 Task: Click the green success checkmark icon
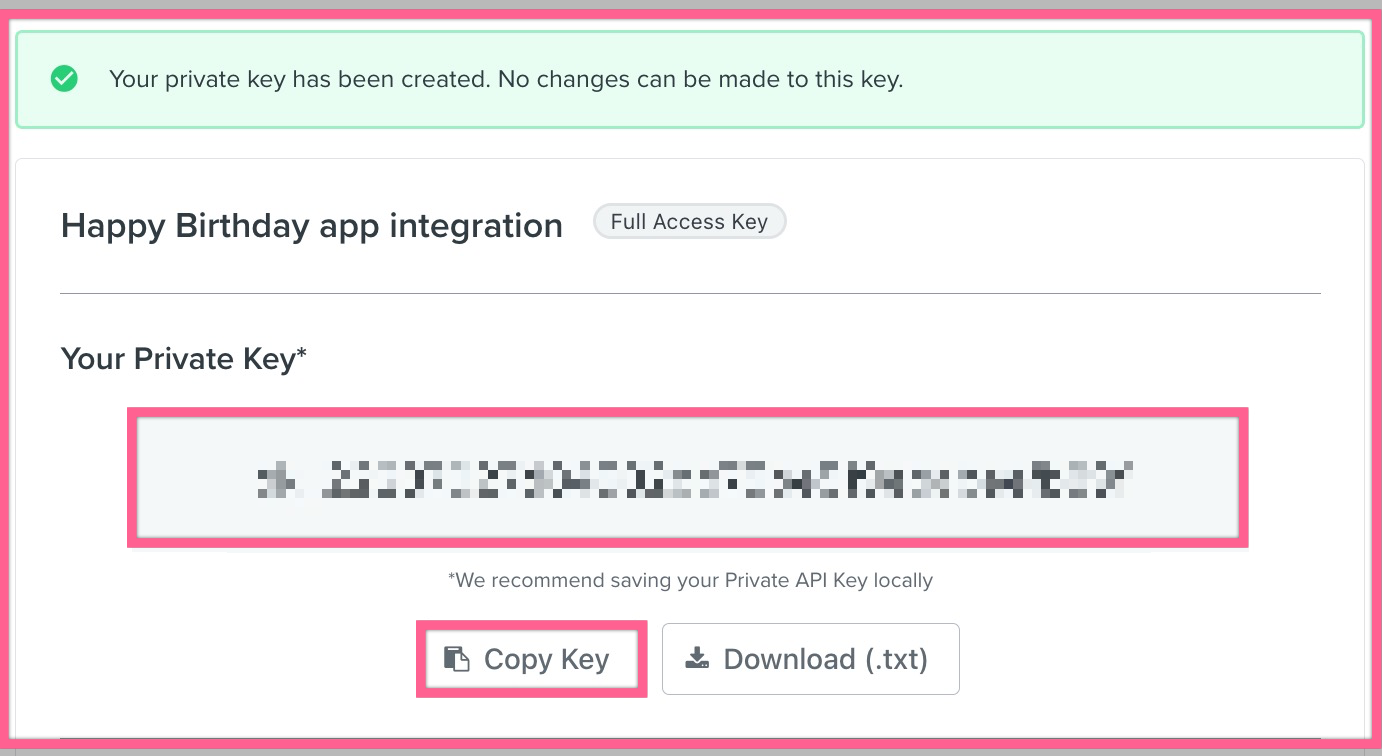(x=64, y=79)
